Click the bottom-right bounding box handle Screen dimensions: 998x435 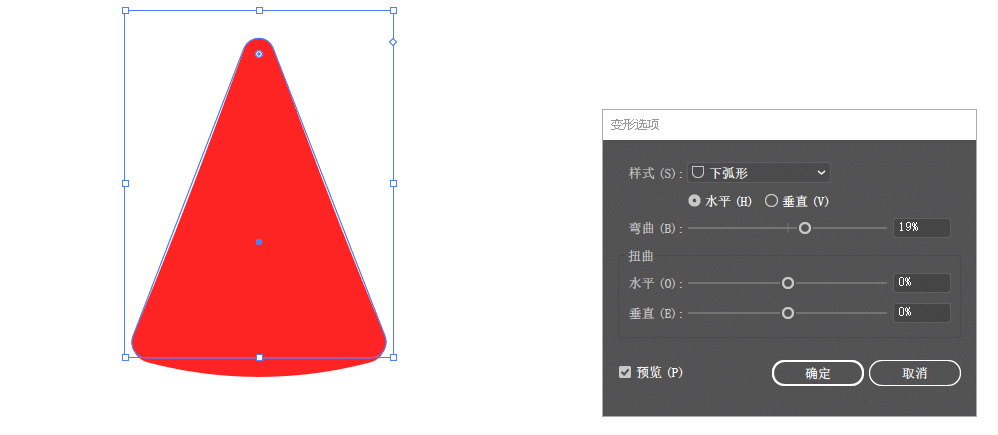[x=393, y=357]
